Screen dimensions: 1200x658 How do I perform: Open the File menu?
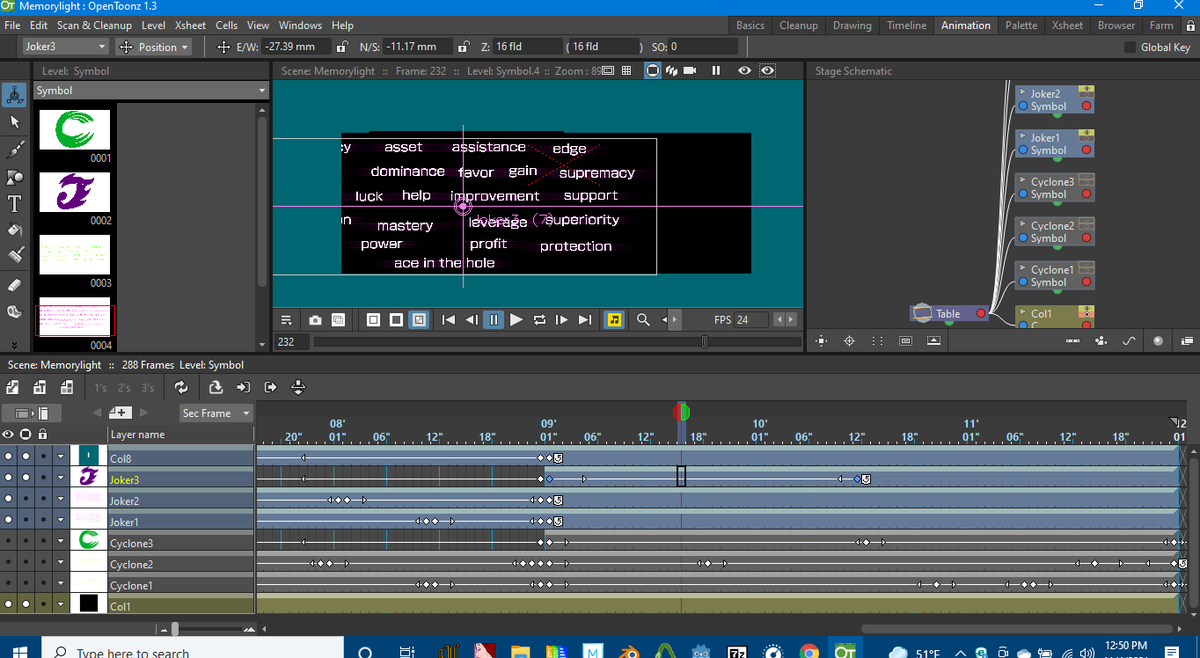(x=14, y=25)
